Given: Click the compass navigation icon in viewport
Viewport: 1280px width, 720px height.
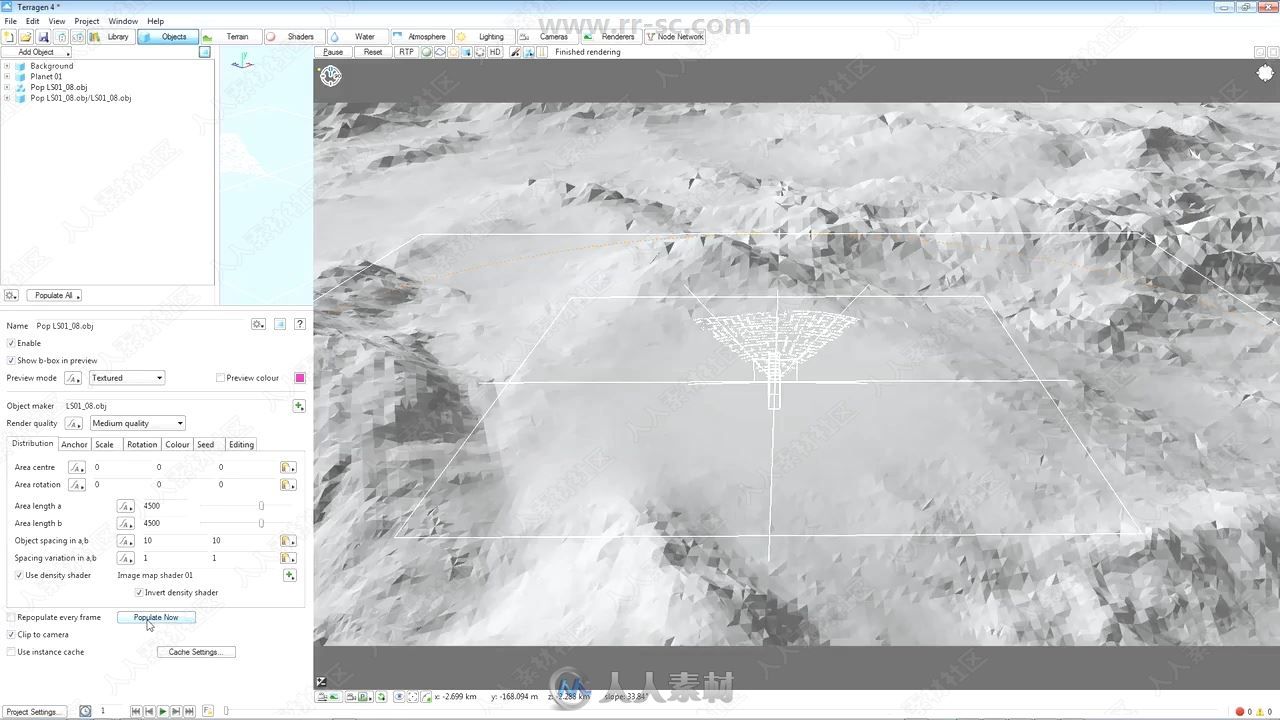Looking at the screenshot, I should coord(330,75).
